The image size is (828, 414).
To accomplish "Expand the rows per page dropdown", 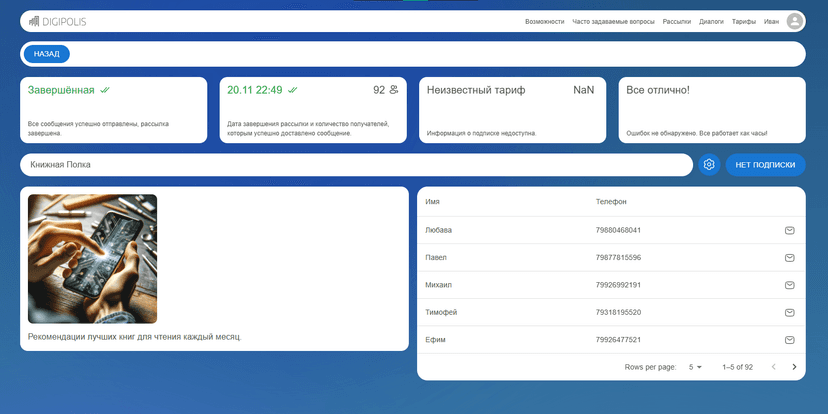I will pos(695,367).
